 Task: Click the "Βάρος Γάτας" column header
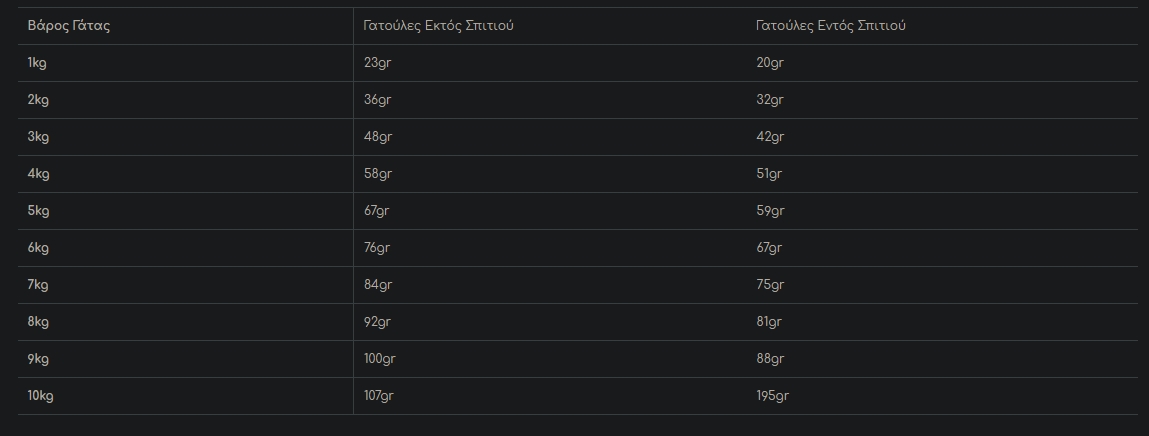click(69, 26)
